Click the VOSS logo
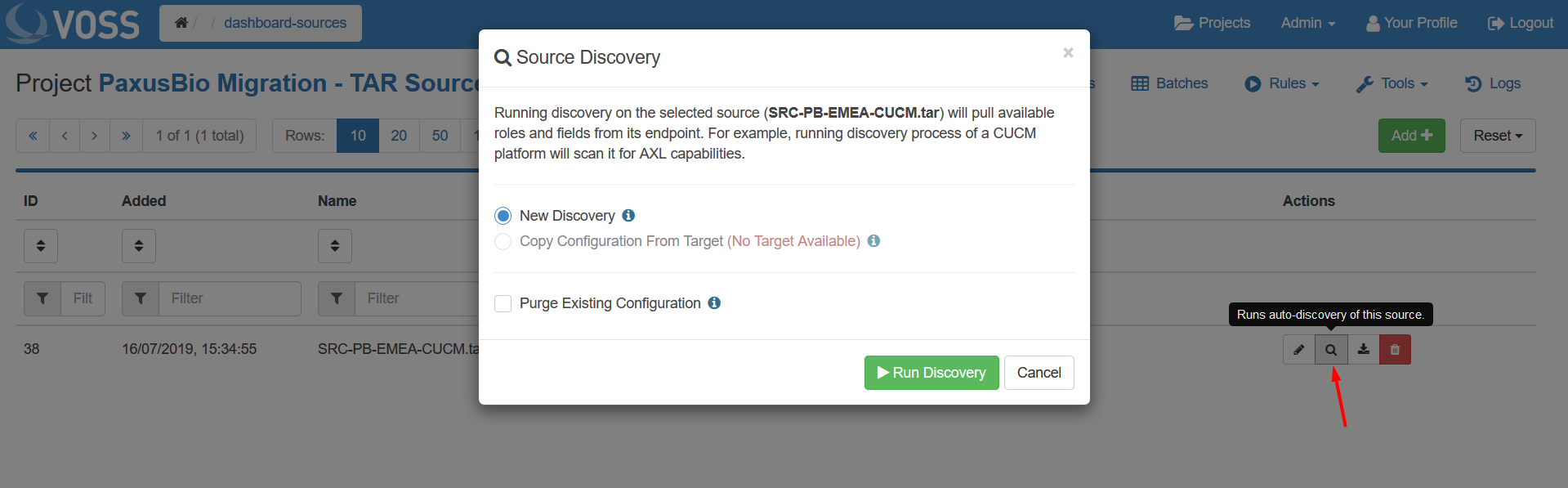 (72, 23)
